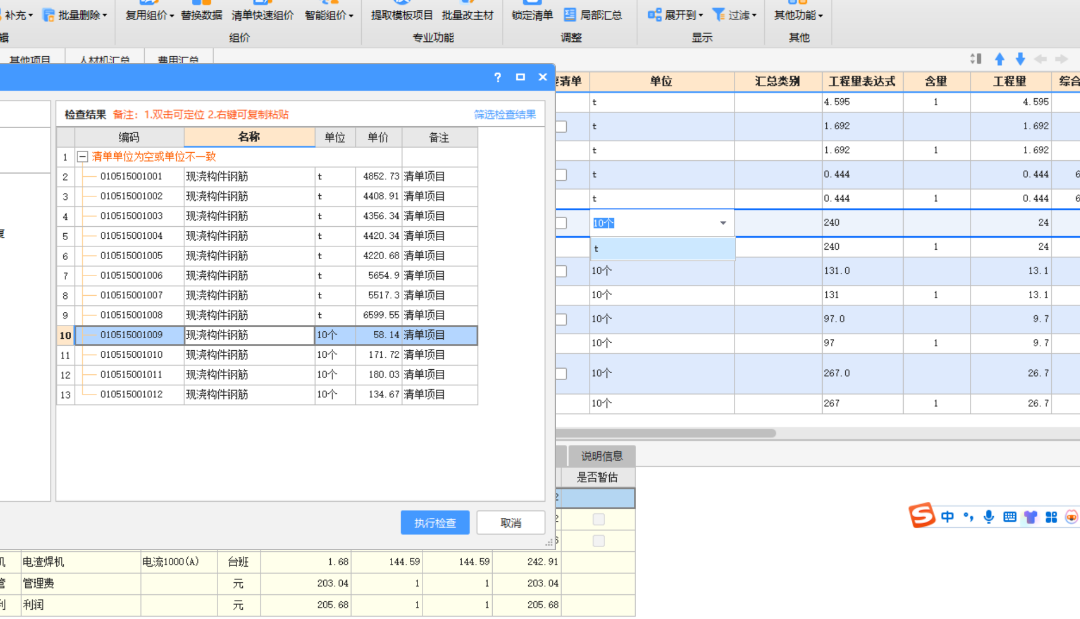
Task: Collapse the 清单单位为空或单位不一致 tree node
Action: (x=82, y=157)
